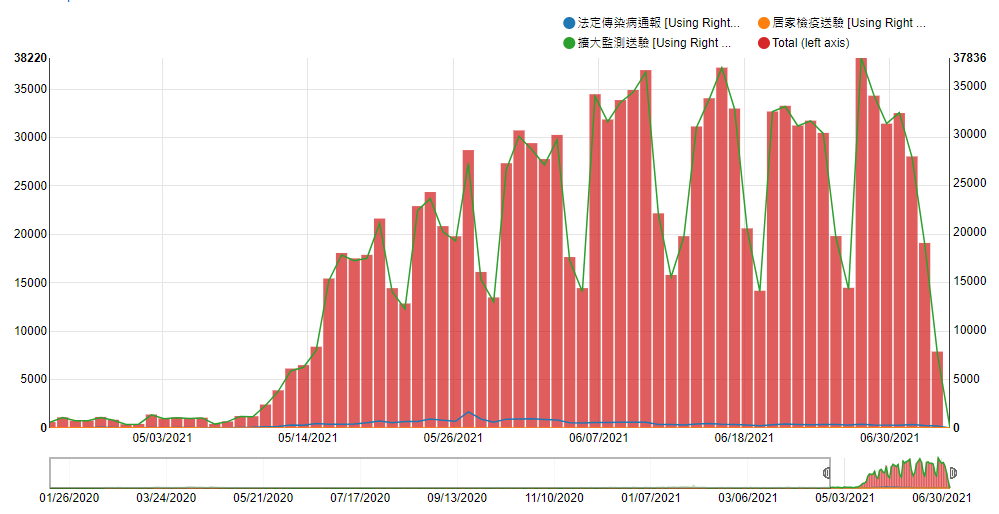999x514 pixels.
Task: Click the orange 居家檢疫送驗 legend circle
Action: [764, 23]
